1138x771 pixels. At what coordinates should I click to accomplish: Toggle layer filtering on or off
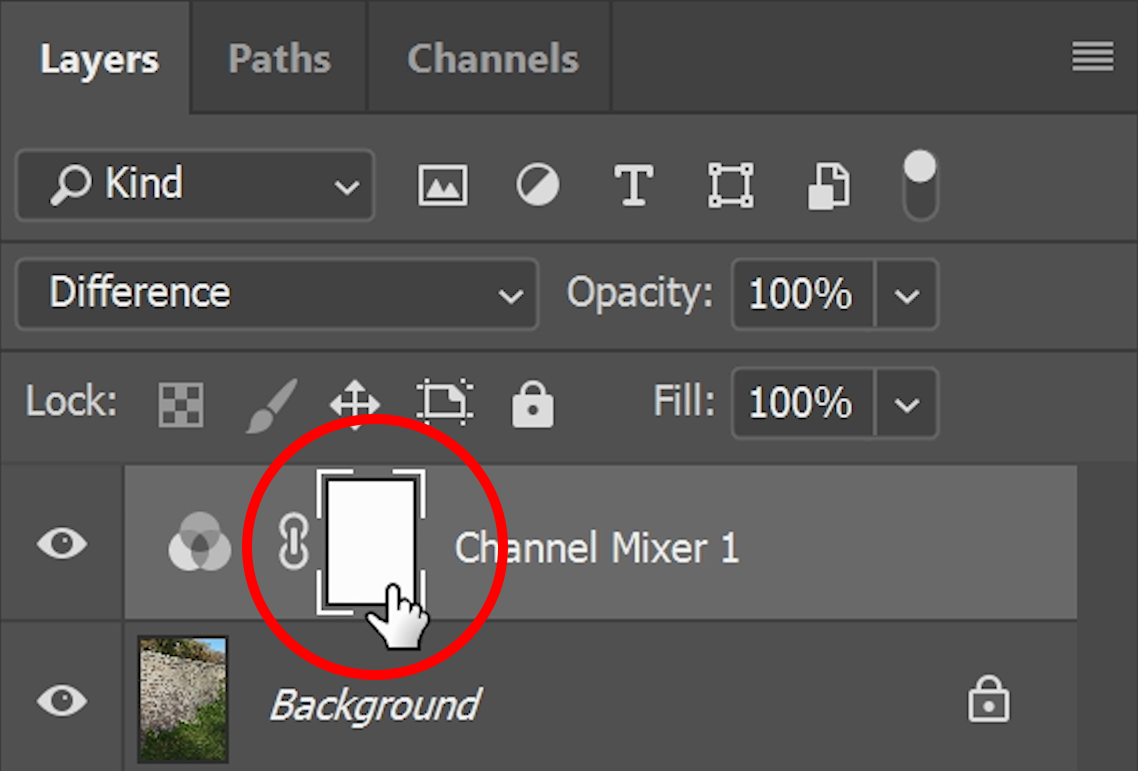pos(920,185)
